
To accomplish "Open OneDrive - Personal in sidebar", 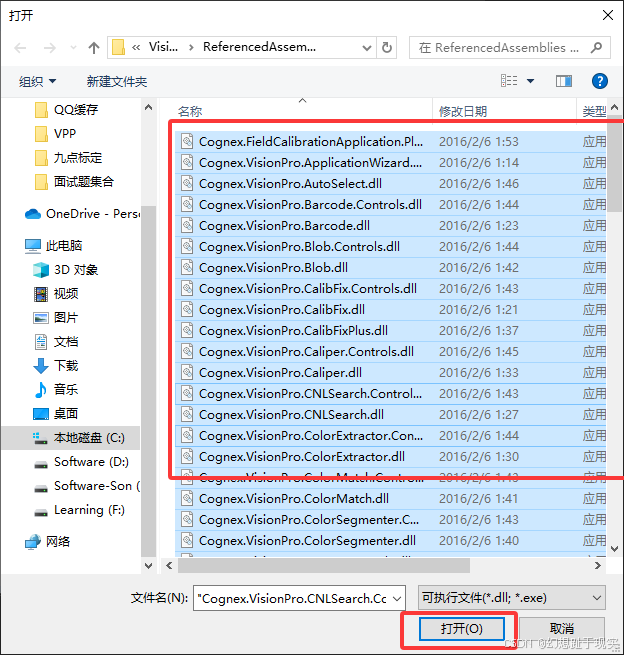I will point(82,214).
